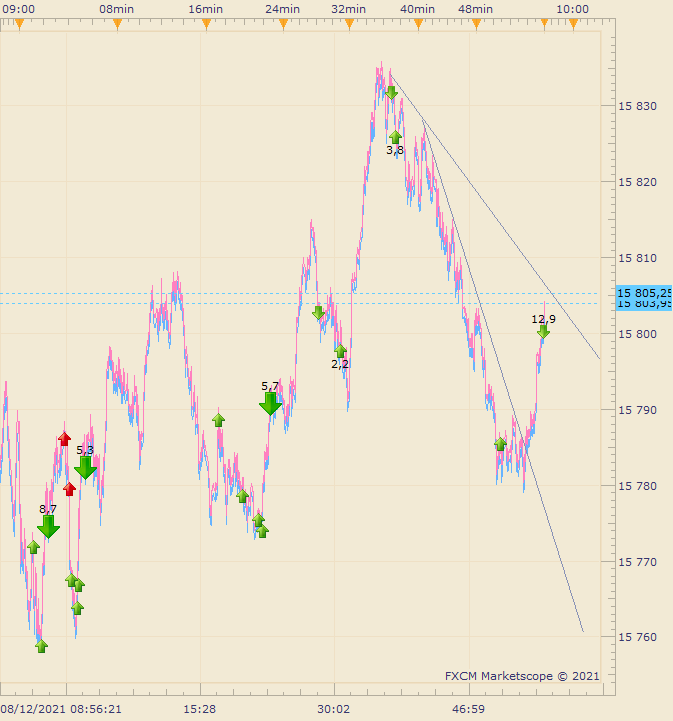Screen dimensions: 673x721
Task: Select the orange triangle marker under 10:00
Action: 573,24
